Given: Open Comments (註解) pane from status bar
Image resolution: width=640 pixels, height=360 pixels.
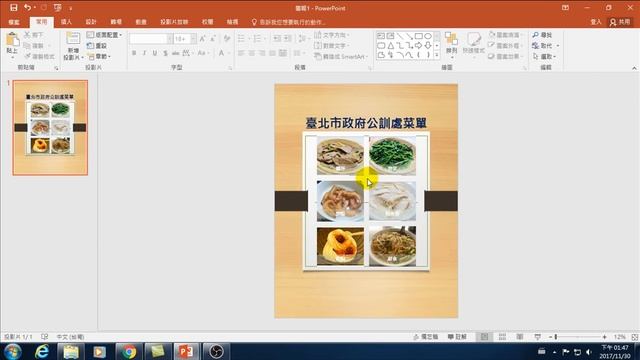Looking at the screenshot, I should click(x=457, y=337).
